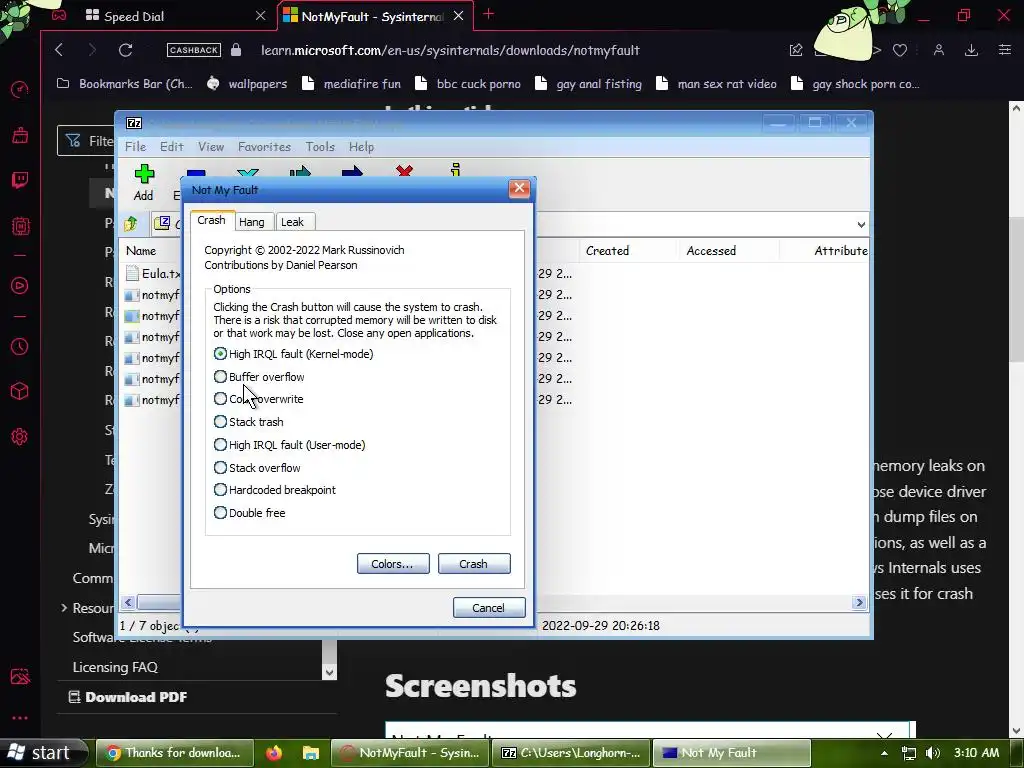The image size is (1024, 768).
Task: Open the browser profile icon
Action: 938,50
